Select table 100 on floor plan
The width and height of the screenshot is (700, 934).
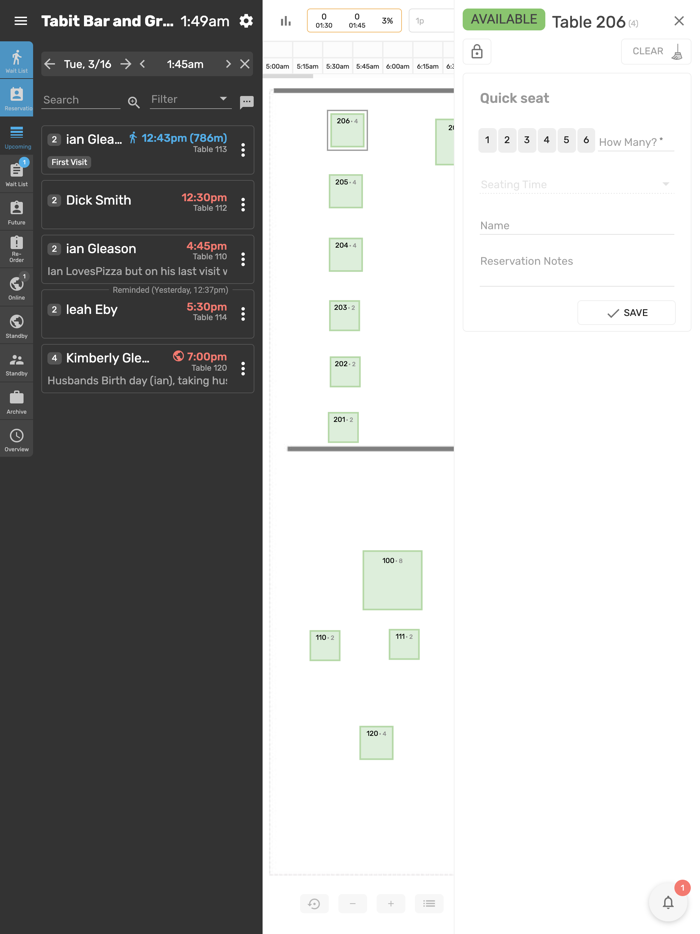tap(393, 580)
